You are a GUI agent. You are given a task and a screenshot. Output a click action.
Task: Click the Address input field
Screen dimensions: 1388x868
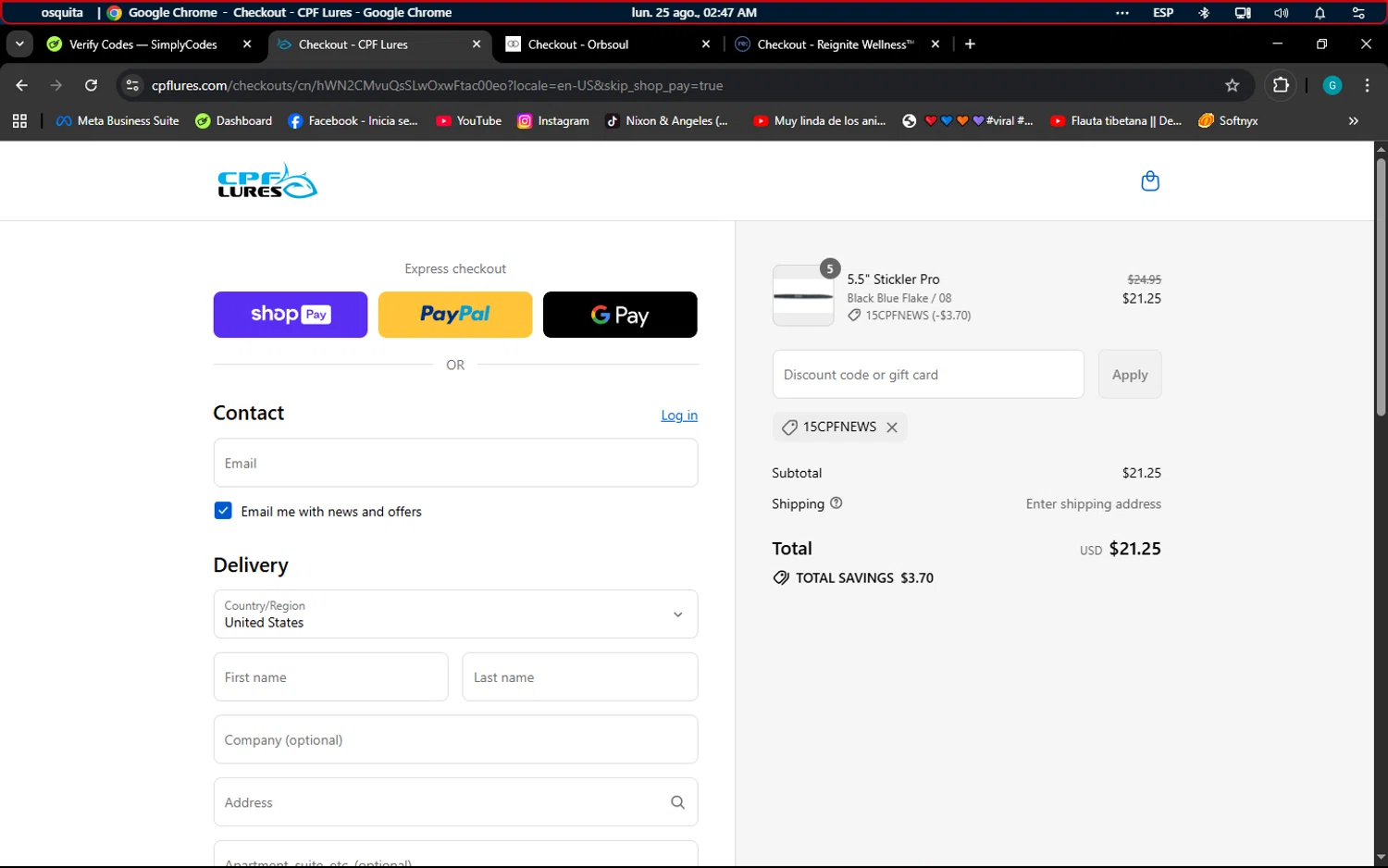pyautogui.click(x=455, y=802)
